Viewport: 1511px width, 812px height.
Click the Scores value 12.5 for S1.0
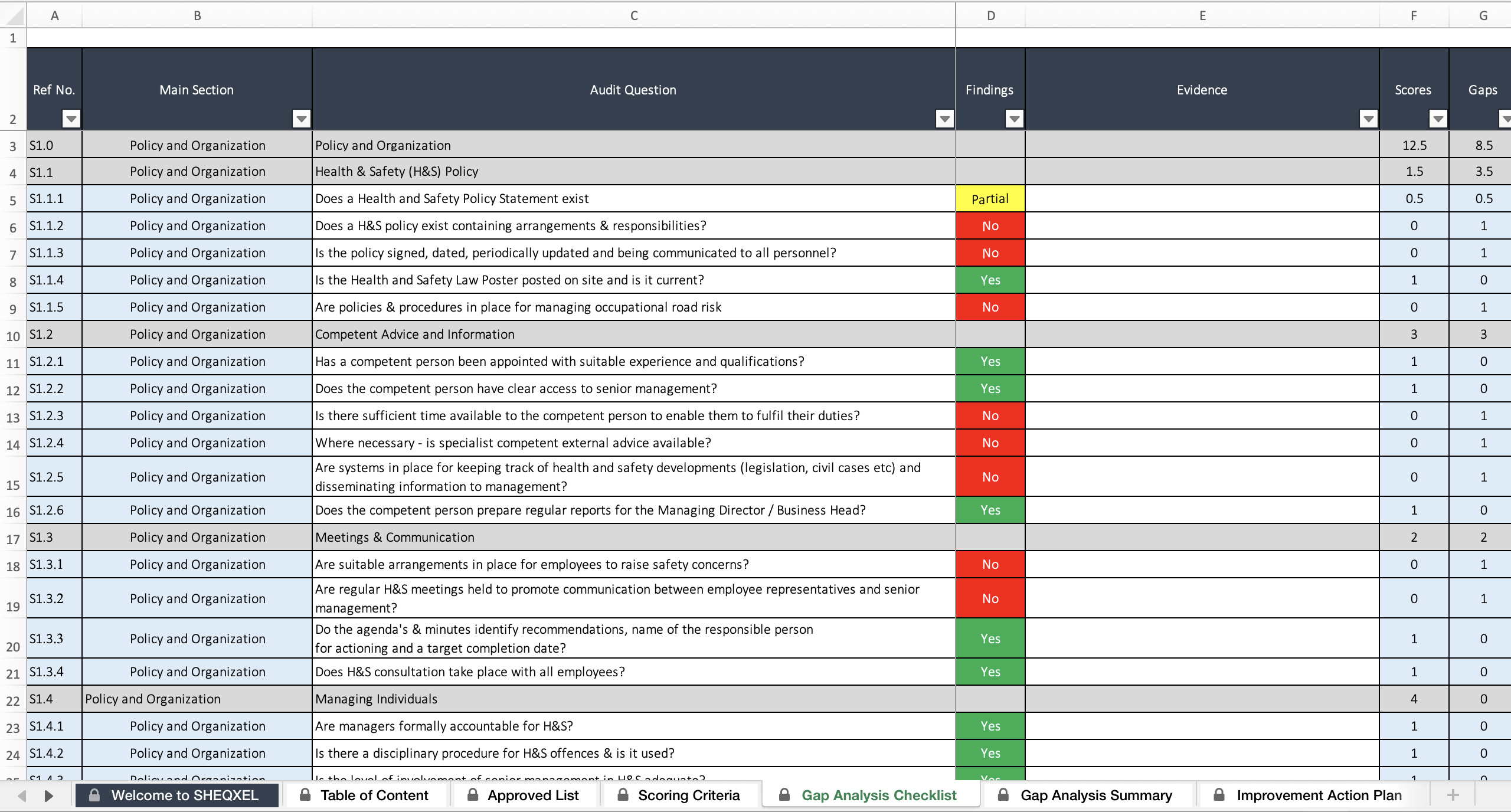tap(1414, 145)
